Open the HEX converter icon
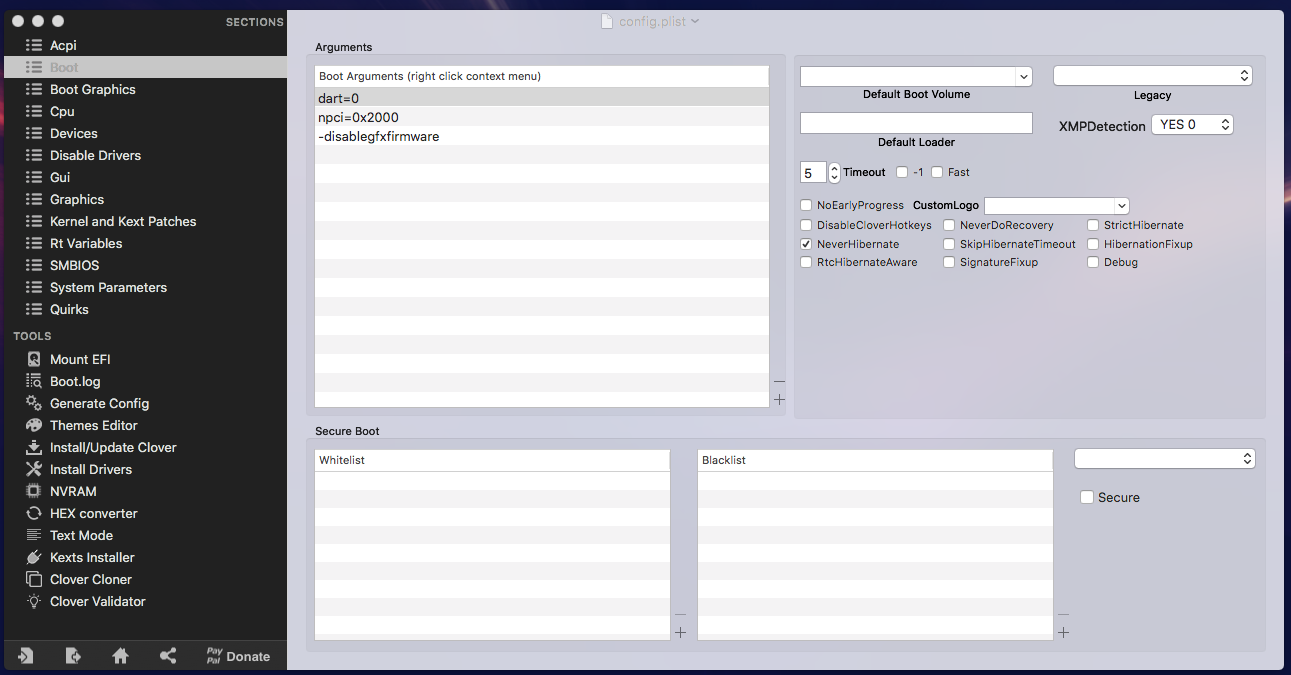1291x675 pixels. tap(34, 513)
